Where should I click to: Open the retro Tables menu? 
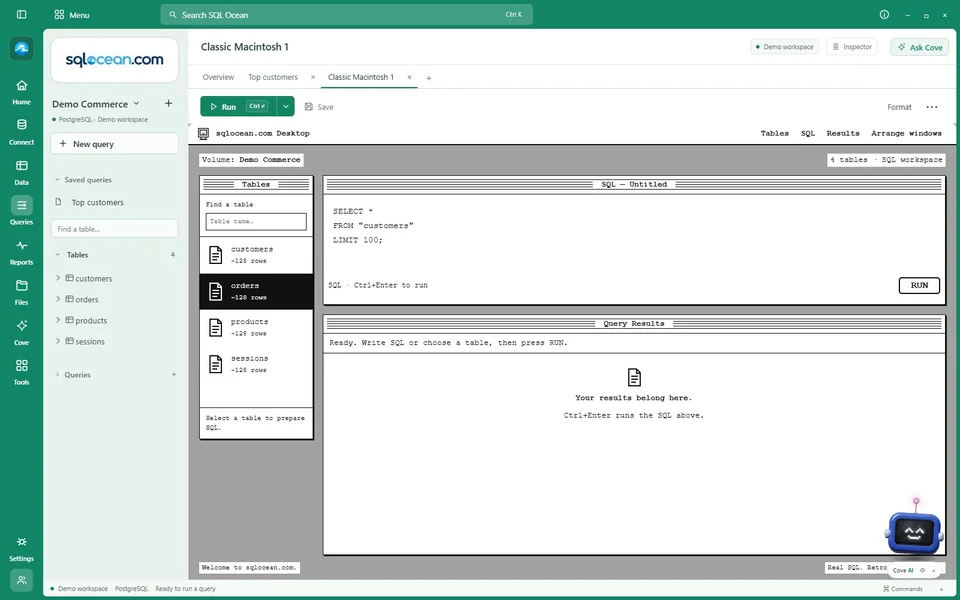[774, 133]
